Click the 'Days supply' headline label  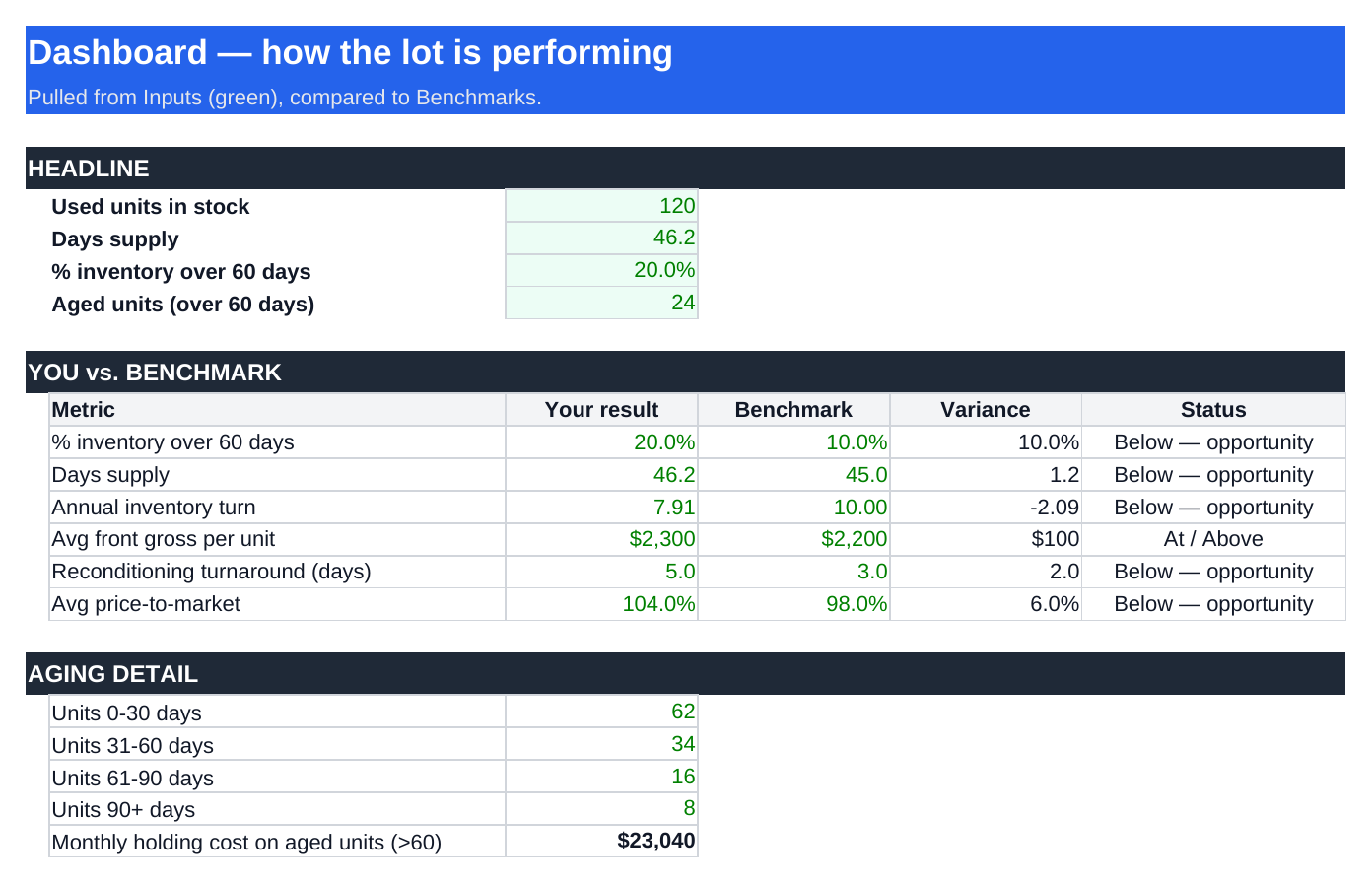tap(115, 239)
